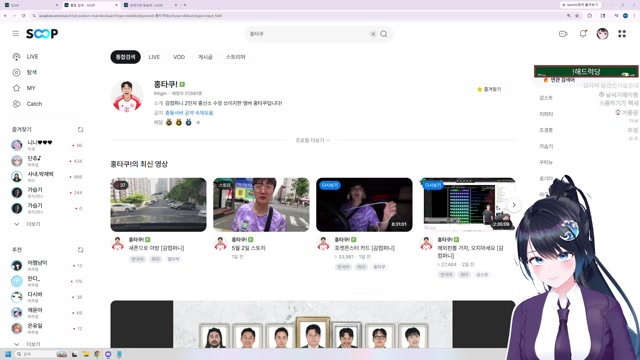Switch to the third browser tab
640x360 pixels.
pos(151,5)
